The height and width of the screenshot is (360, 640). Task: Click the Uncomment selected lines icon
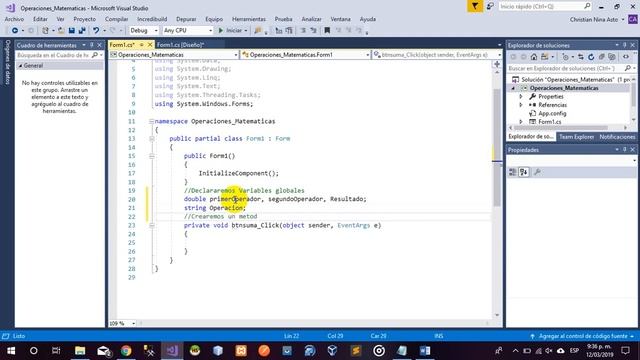click(x=313, y=30)
